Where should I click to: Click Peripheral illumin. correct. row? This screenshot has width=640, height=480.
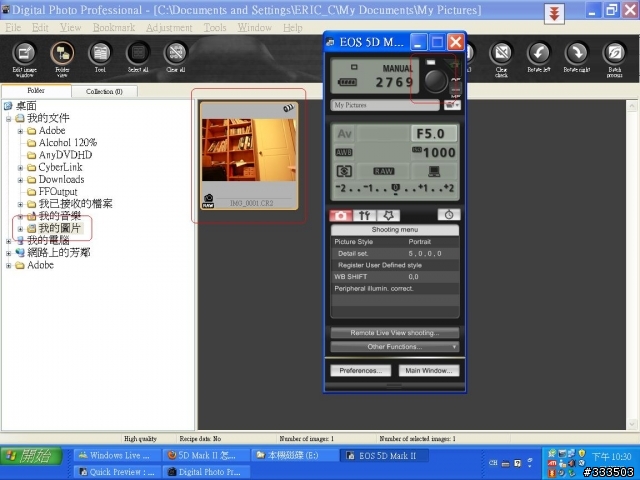[x=395, y=289]
